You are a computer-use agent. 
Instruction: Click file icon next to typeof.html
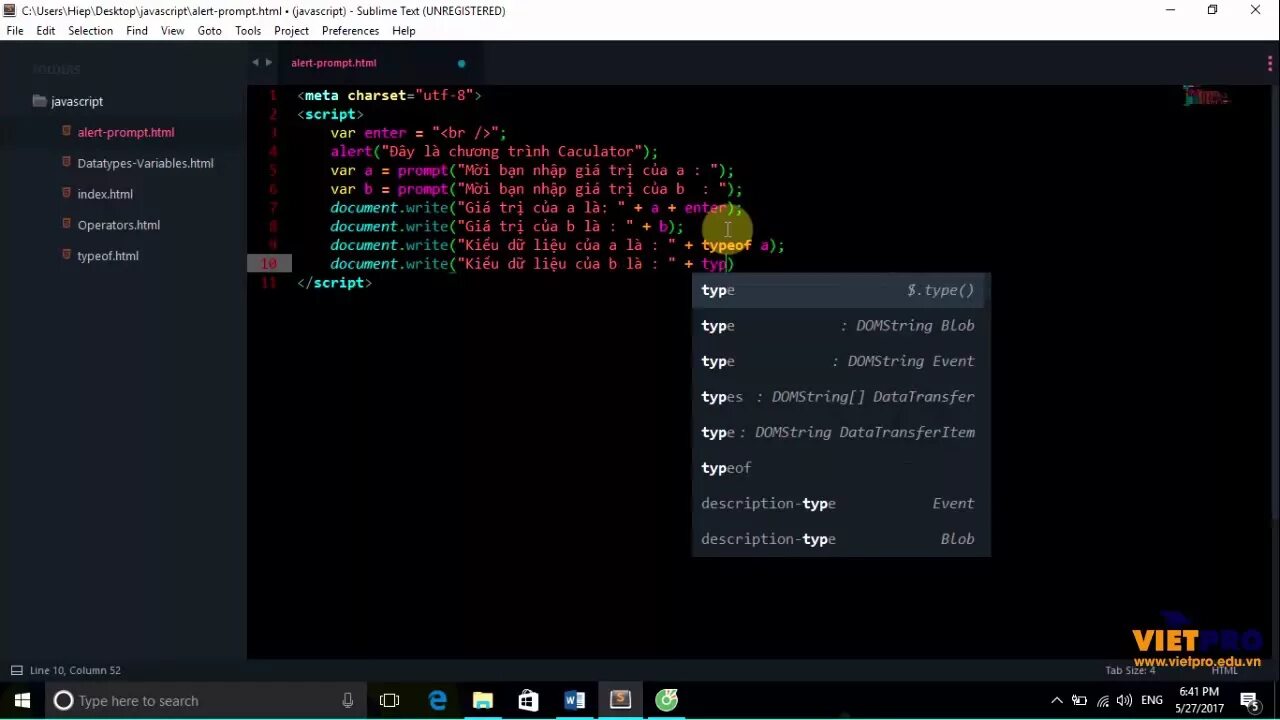(x=67, y=255)
